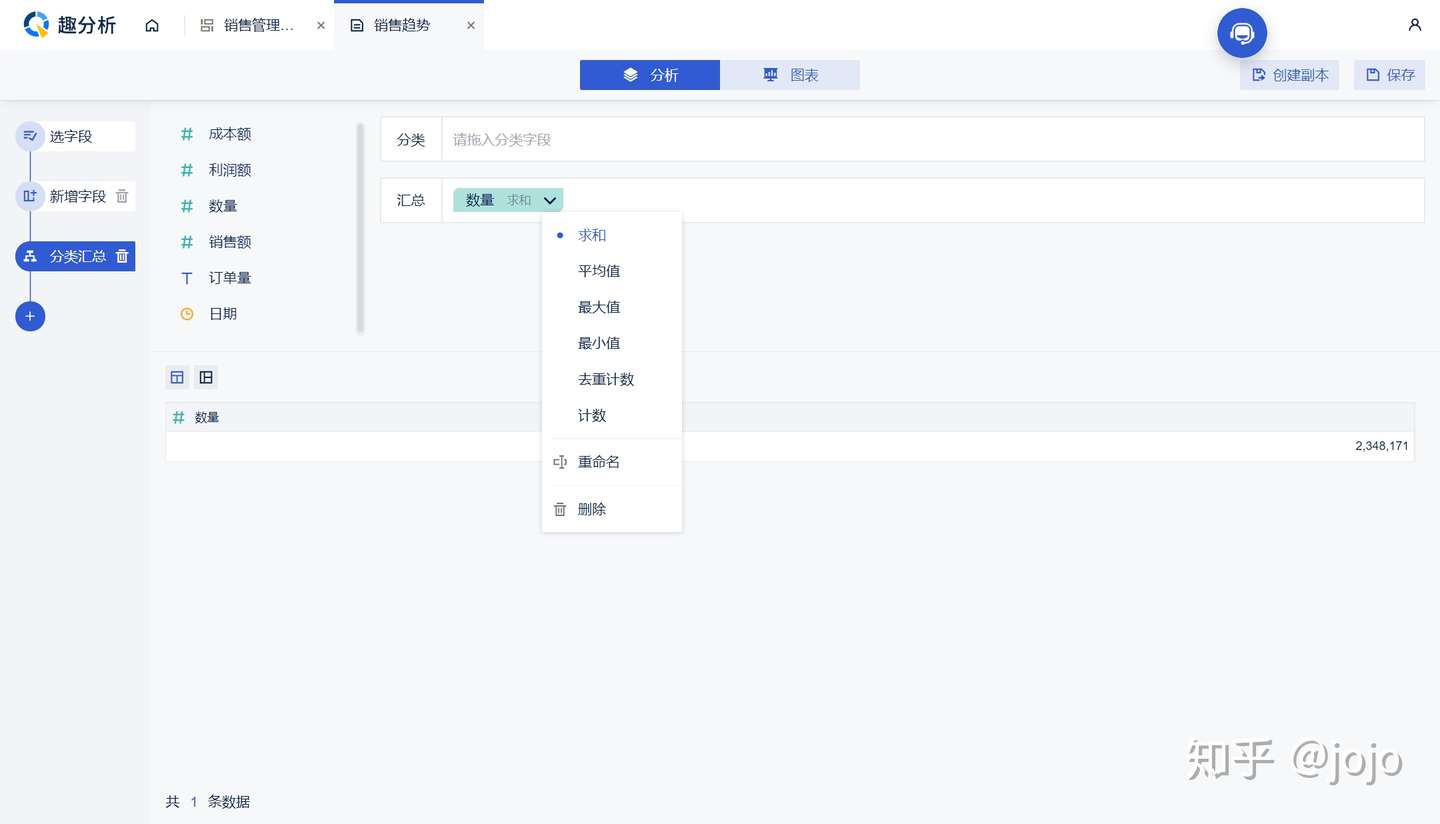Click the 共 1 条数据 status text
1440x824 pixels.
point(208,801)
